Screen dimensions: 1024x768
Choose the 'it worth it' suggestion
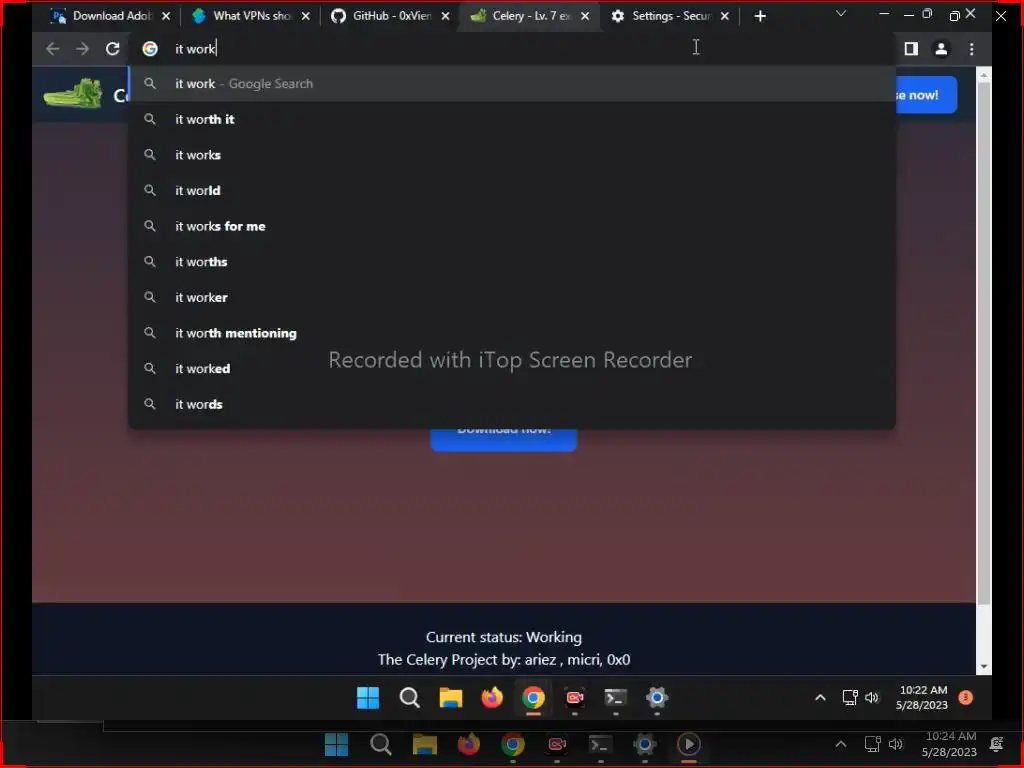point(512,120)
